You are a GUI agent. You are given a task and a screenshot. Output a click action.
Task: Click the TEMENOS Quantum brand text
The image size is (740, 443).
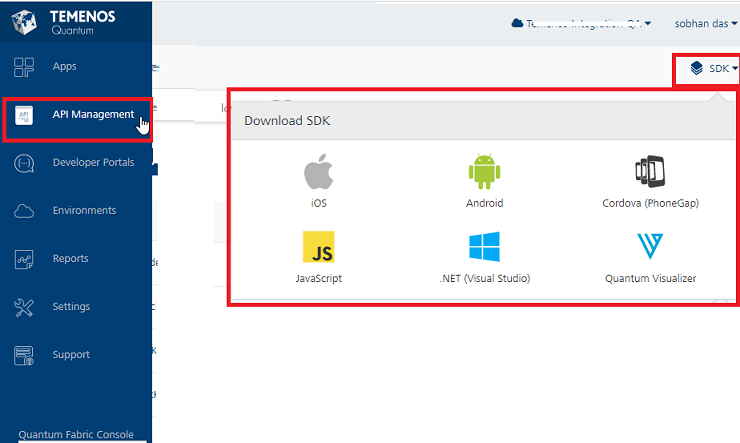point(83,23)
